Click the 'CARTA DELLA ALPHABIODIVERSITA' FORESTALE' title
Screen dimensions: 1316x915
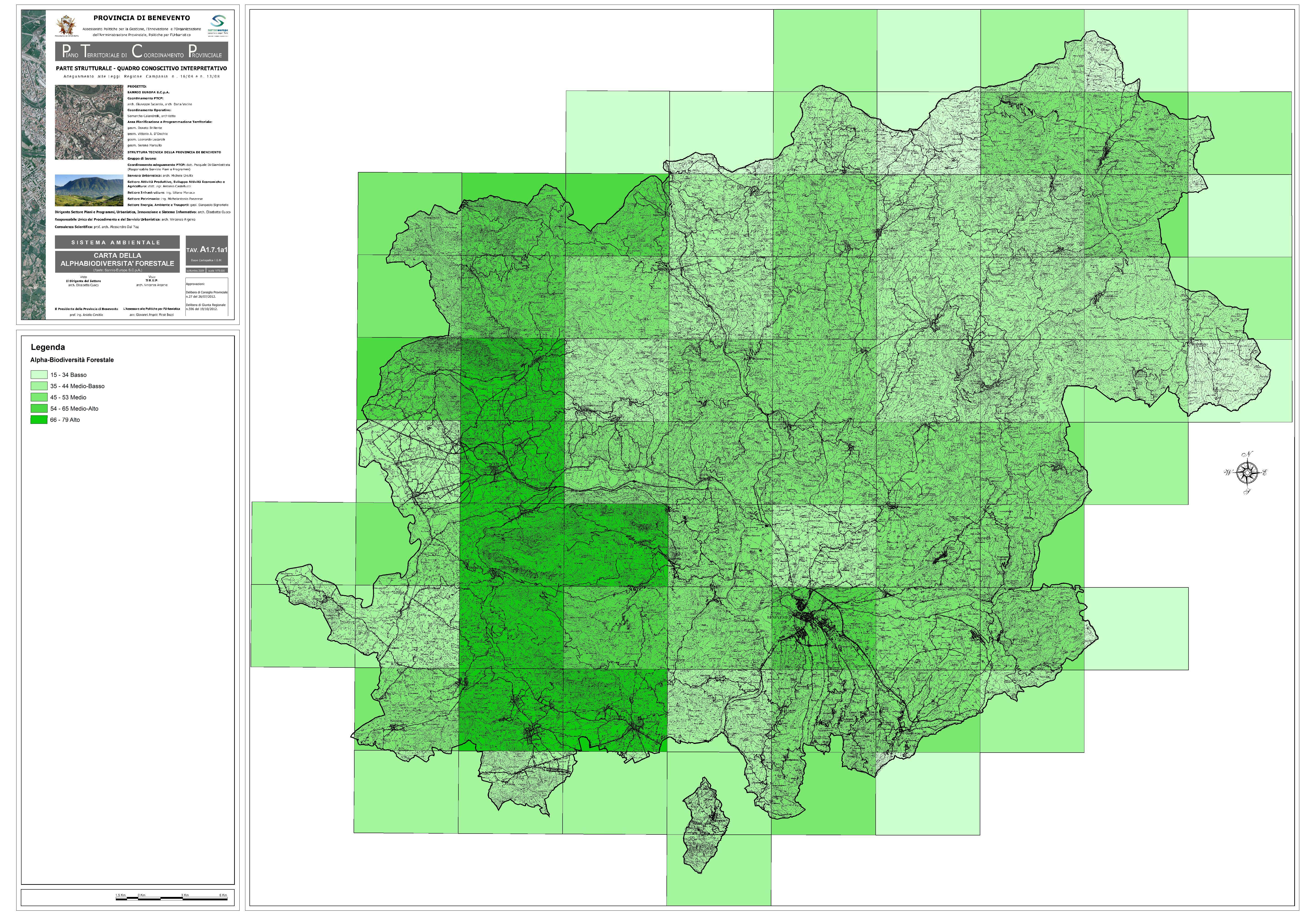click(117, 260)
